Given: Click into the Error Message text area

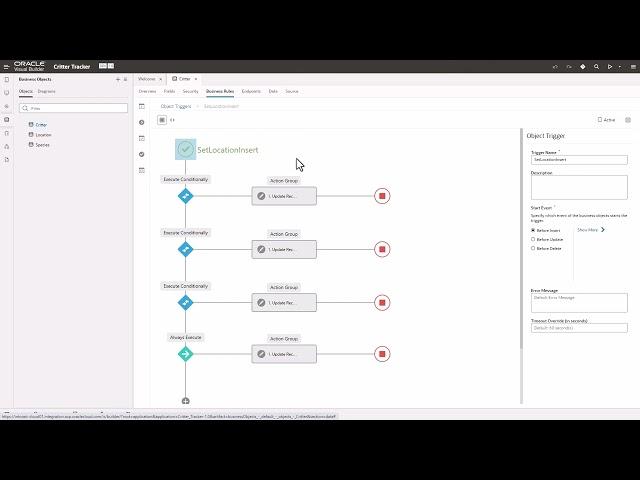Looking at the screenshot, I should click(x=579, y=303).
